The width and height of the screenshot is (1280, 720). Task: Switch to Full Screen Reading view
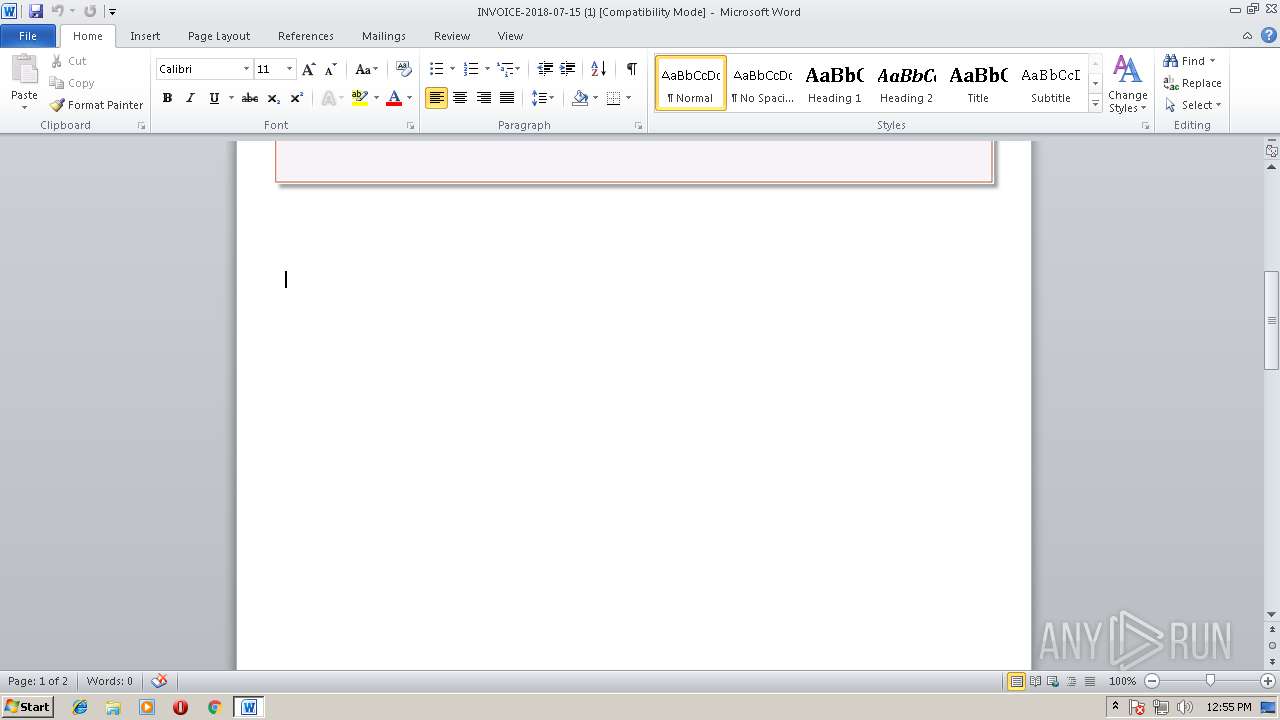1035,681
